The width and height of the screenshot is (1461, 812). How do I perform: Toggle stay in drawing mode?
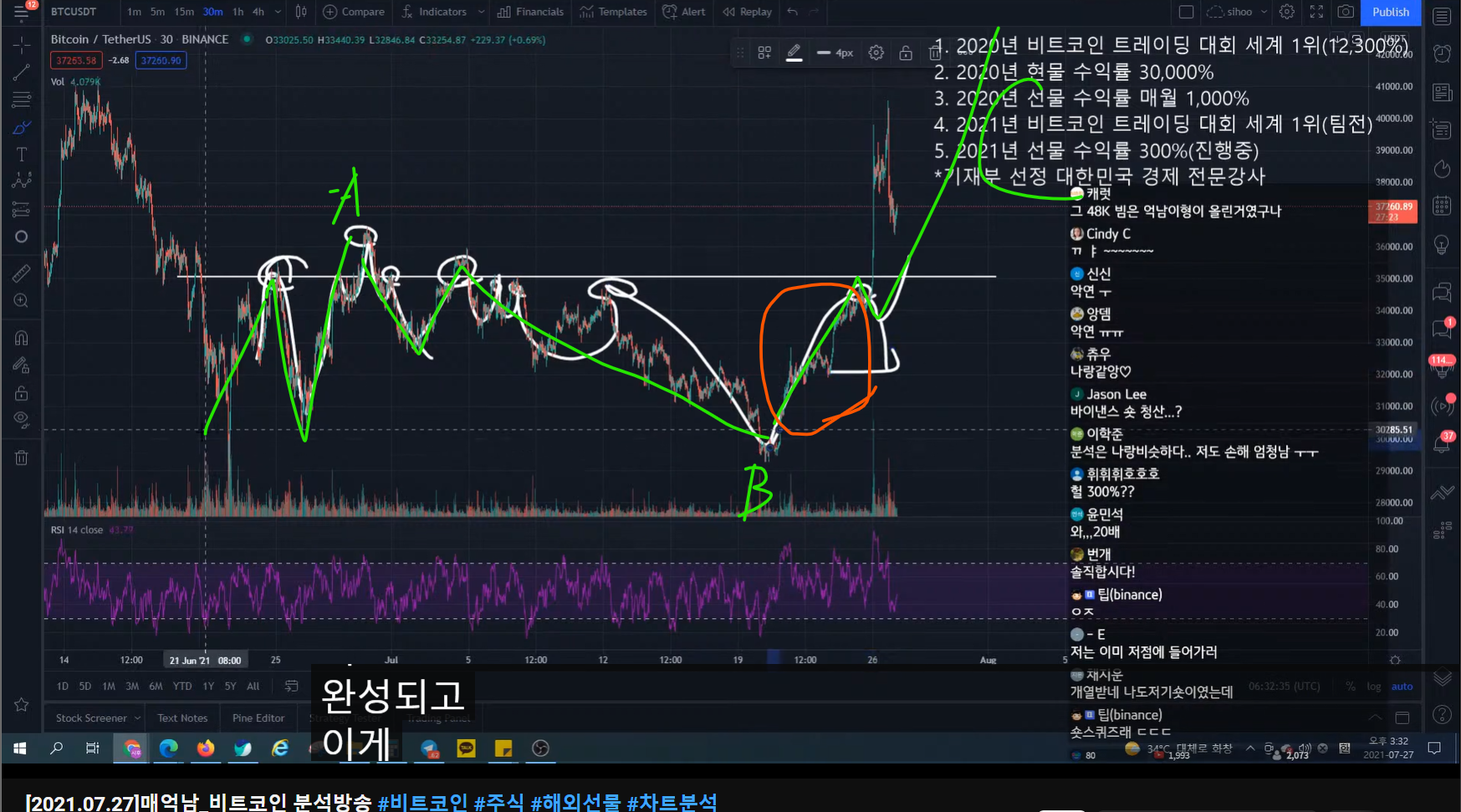pos(22,365)
